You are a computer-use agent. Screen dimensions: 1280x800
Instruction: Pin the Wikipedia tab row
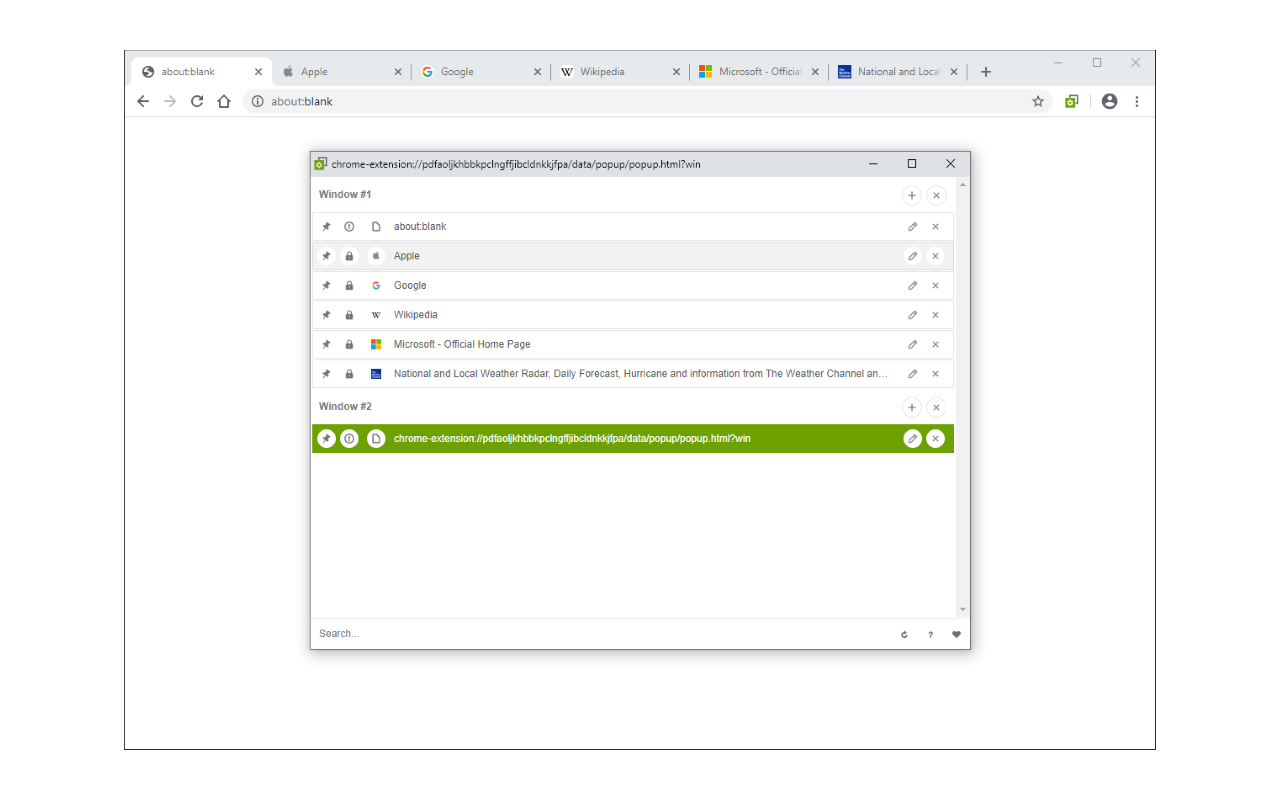tap(326, 315)
